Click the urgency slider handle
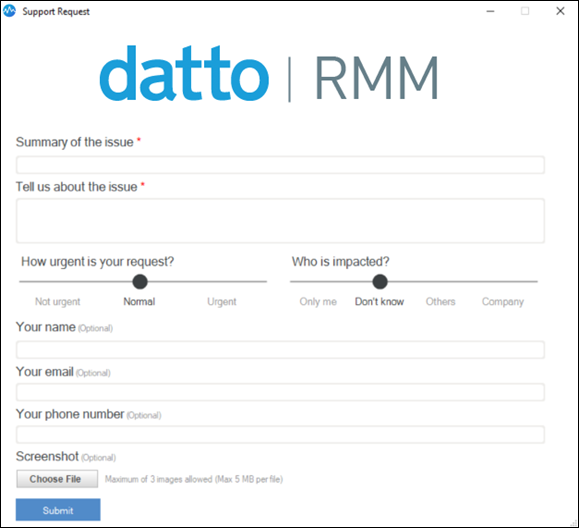 pyautogui.click(x=140, y=282)
